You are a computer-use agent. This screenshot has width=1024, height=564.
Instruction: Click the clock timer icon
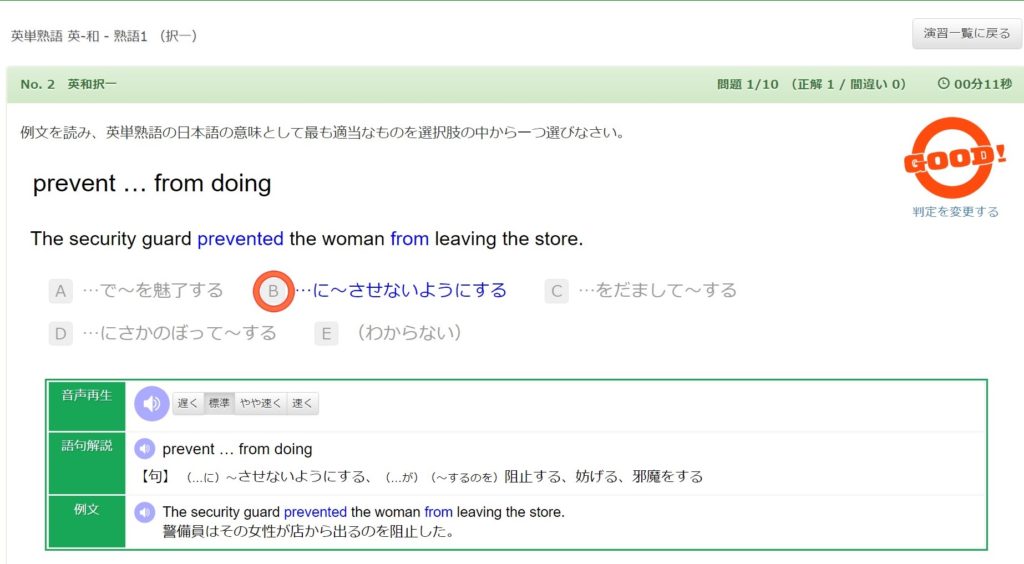click(x=943, y=84)
